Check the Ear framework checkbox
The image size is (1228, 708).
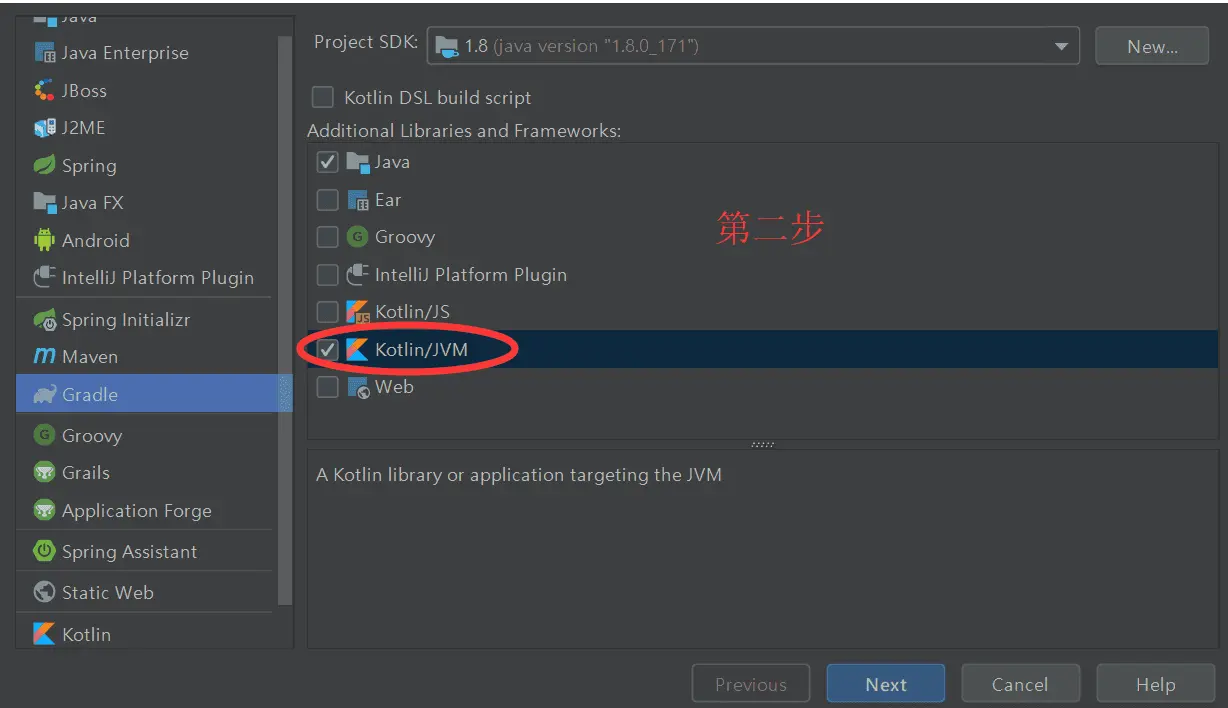point(327,200)
